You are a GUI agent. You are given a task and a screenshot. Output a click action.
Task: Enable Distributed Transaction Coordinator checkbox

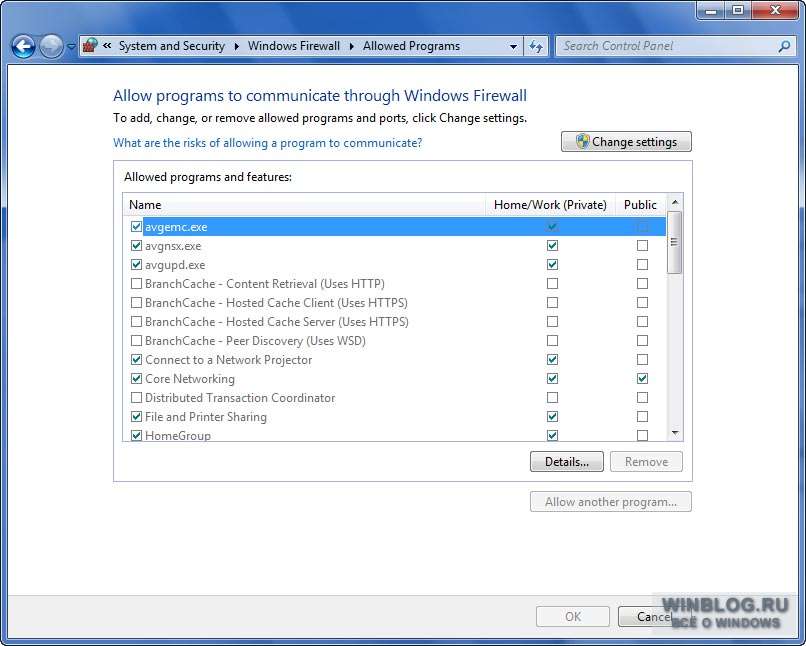click(136, 397)
